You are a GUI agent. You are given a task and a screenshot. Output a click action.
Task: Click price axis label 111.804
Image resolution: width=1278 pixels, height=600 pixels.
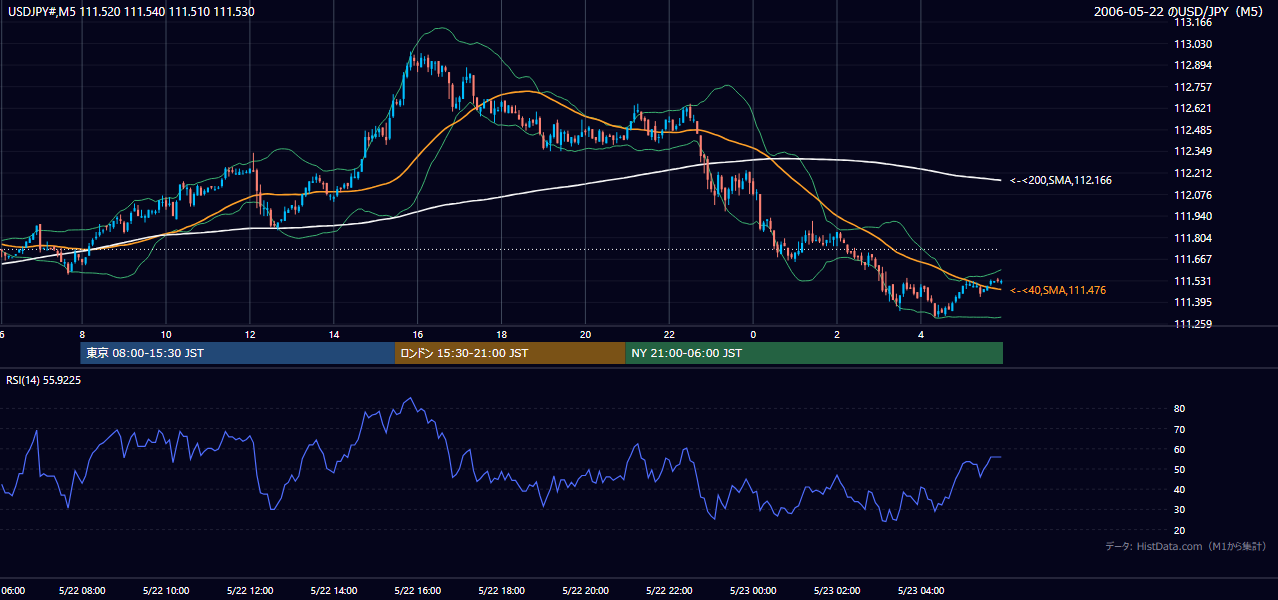(1192, 238)
